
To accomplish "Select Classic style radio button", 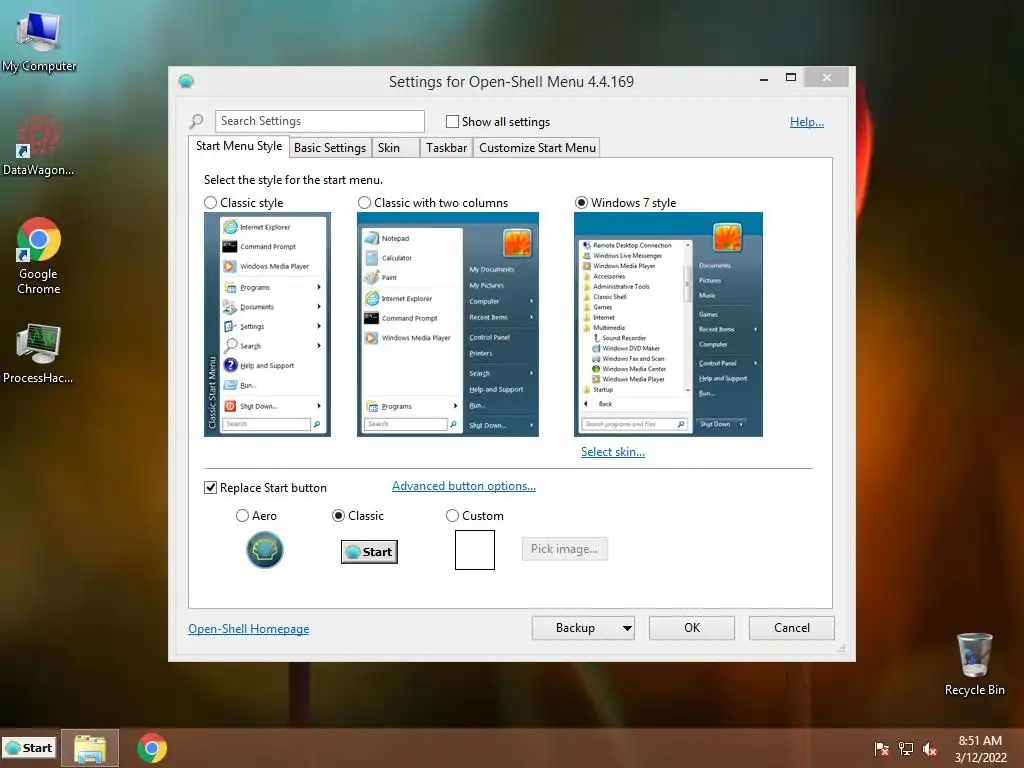I will (x=210, y=203).
